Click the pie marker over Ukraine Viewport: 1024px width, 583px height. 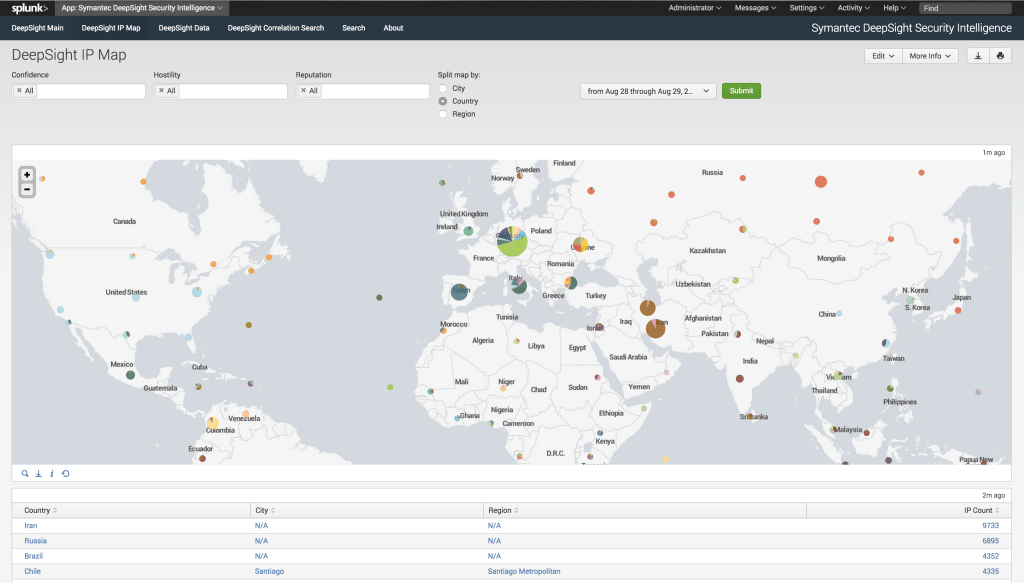580,245
